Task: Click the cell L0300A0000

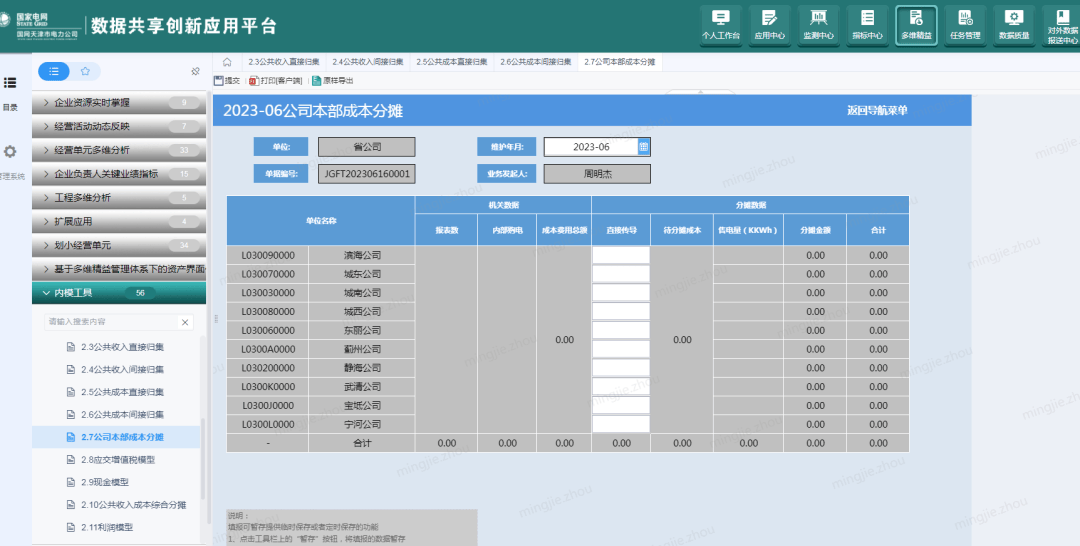Action: [x=268, y=349]
